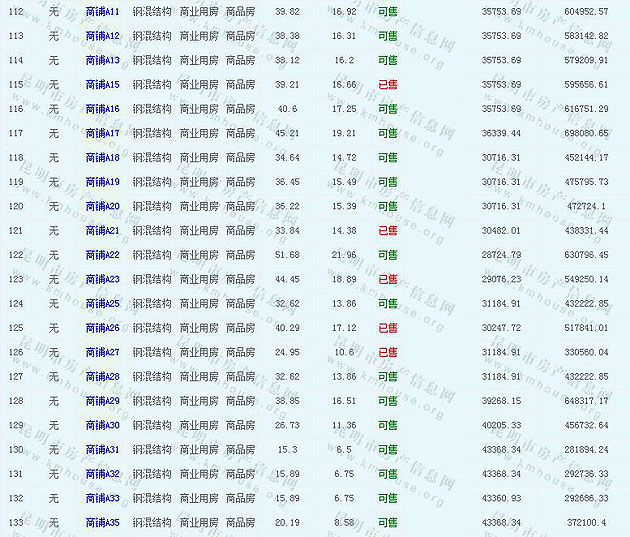Viewport: 630px width, 537px height.
Task: Click 可售 status for 商铺A29
Action: click(387, 401)
